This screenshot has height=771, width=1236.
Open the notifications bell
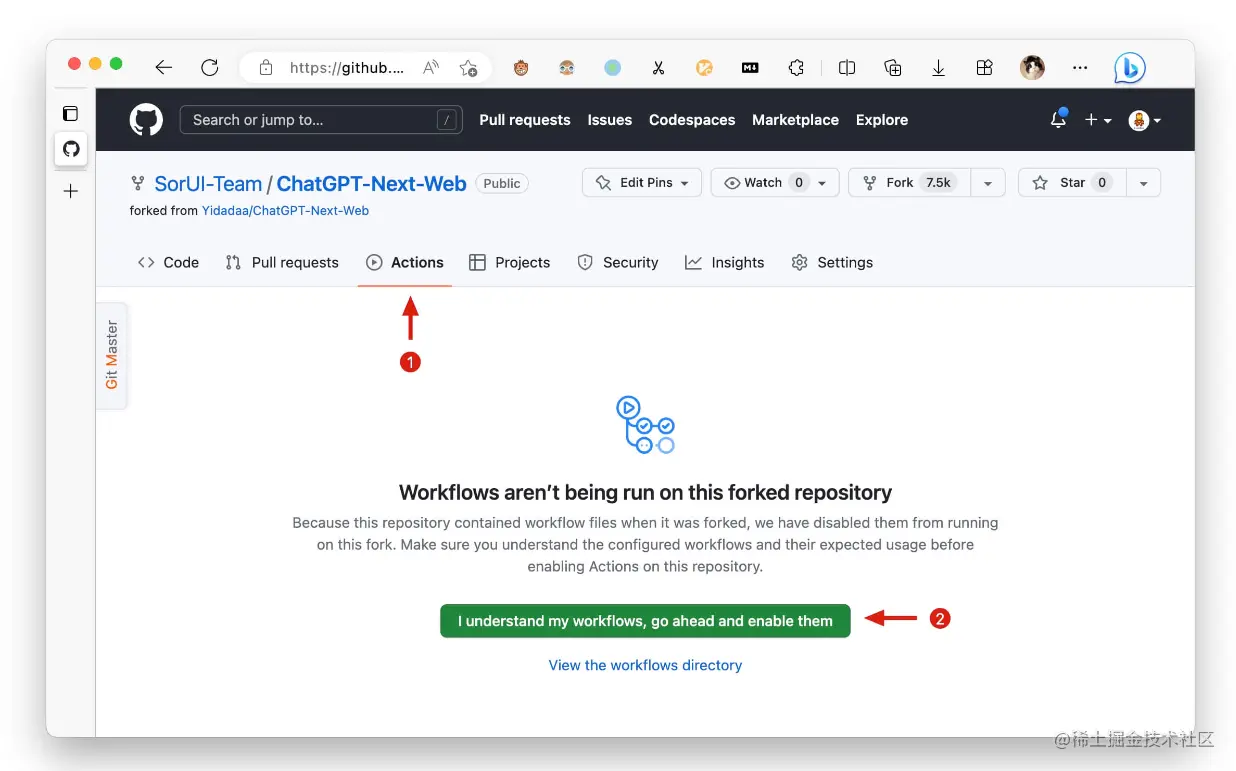1058,119
